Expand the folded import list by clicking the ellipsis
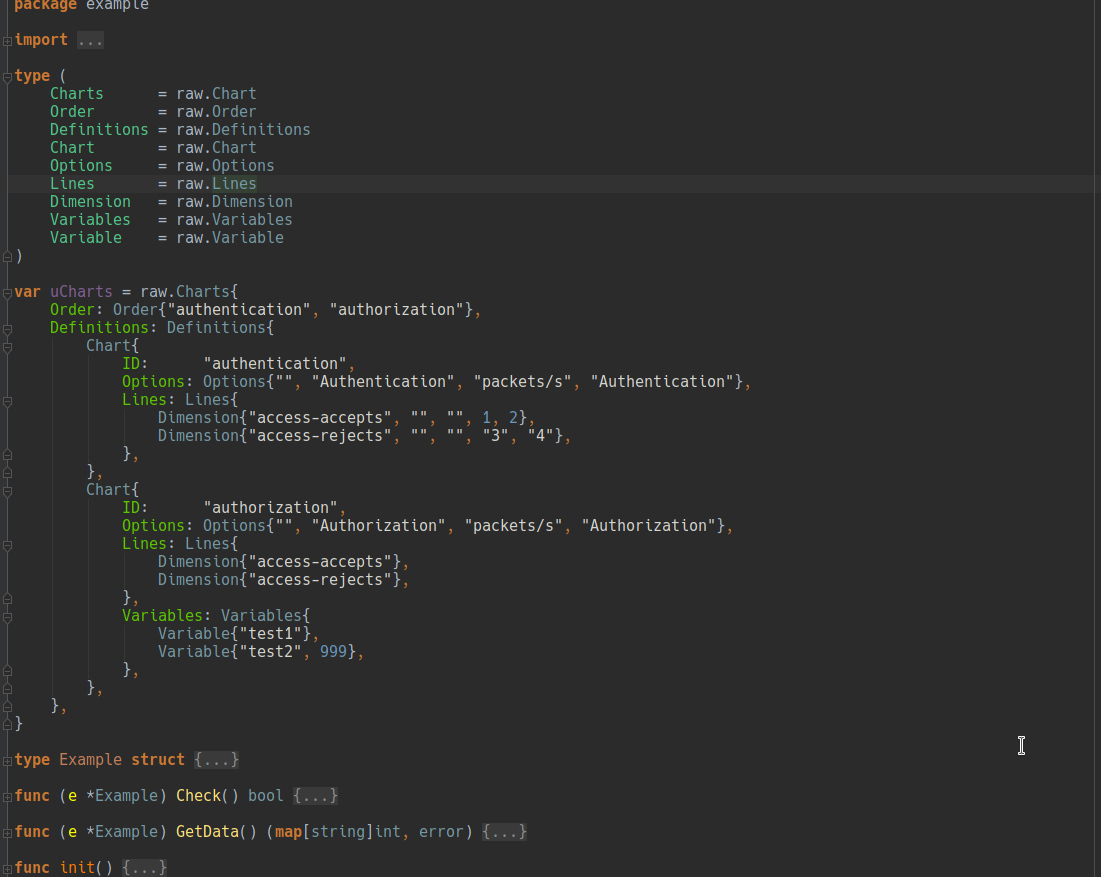This screenshot has height=877, width=1101. click(x=89, y=39)
